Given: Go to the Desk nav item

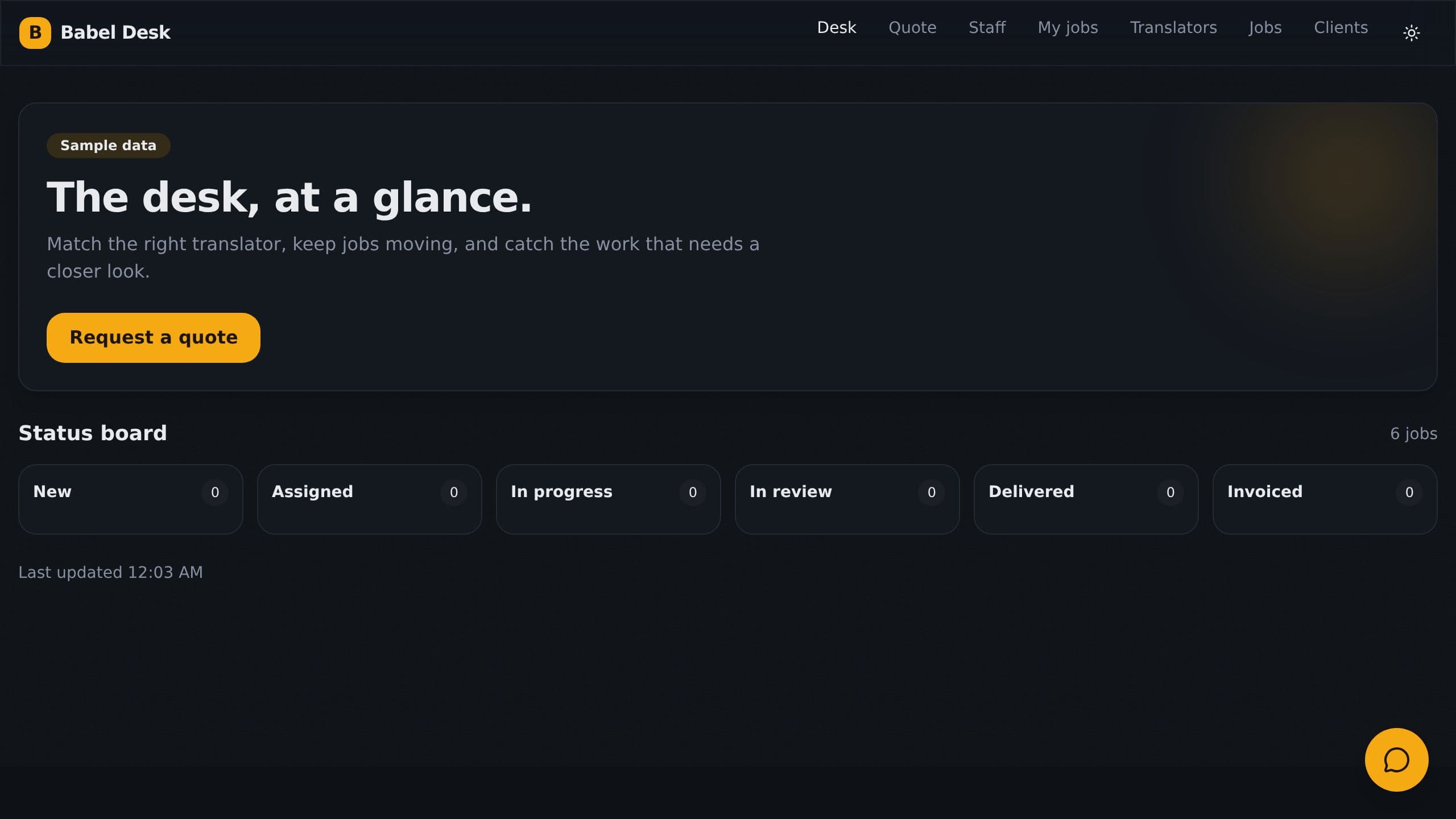Looking at the screenshot, I should coord(836,27).
